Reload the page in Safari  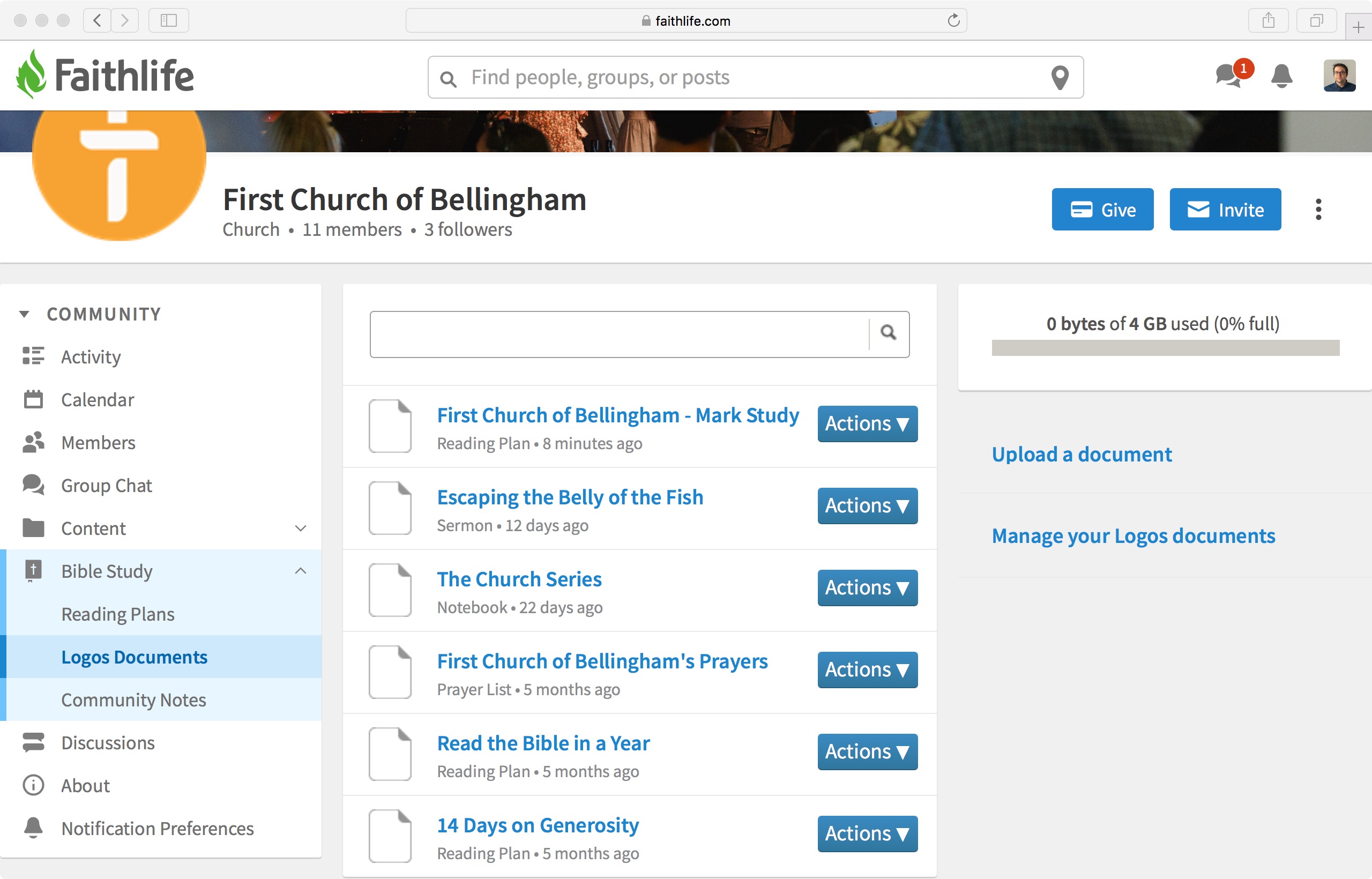coord(953,20)
